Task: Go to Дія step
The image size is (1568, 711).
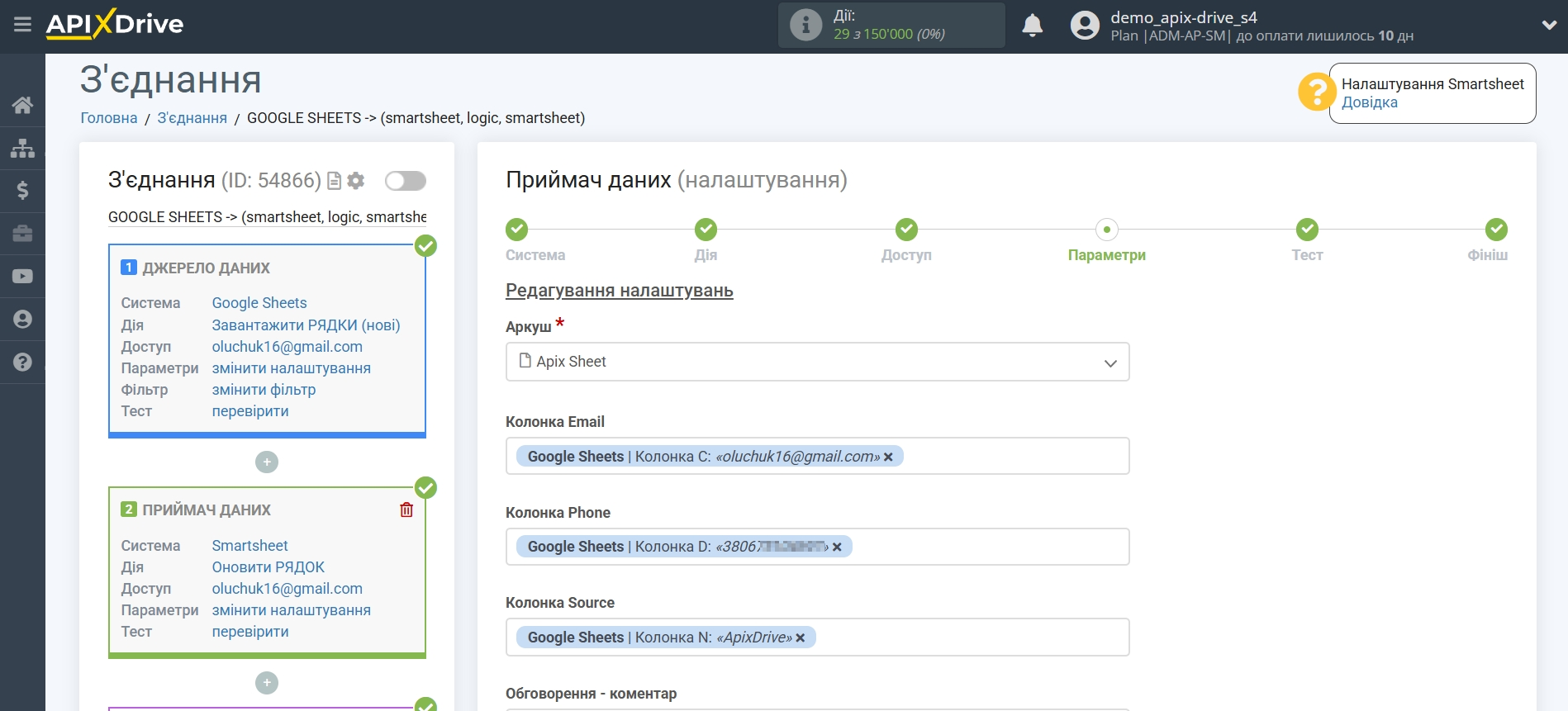Action: [706, 230]
